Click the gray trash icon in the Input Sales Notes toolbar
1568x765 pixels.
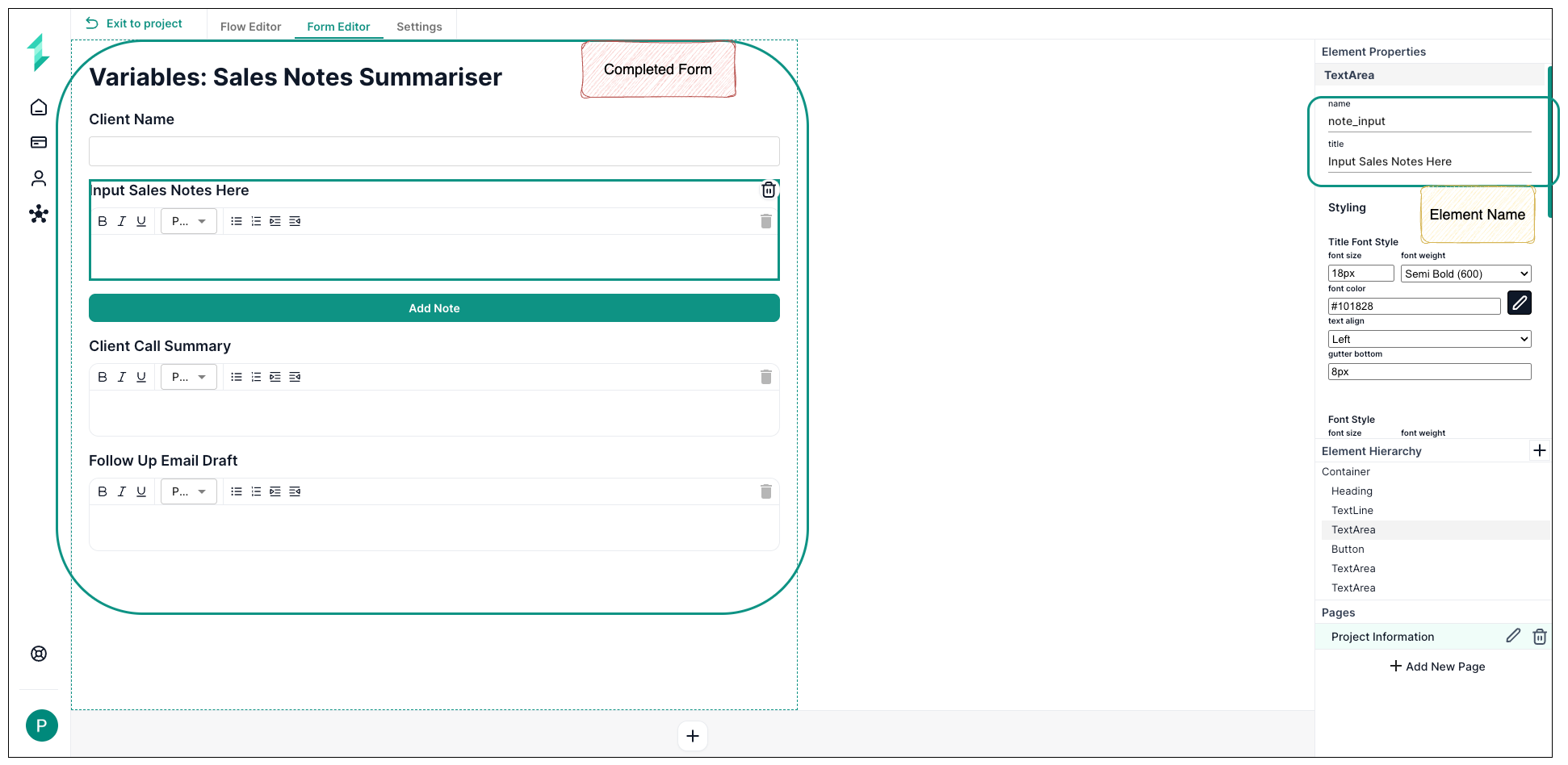coord(766,221)
